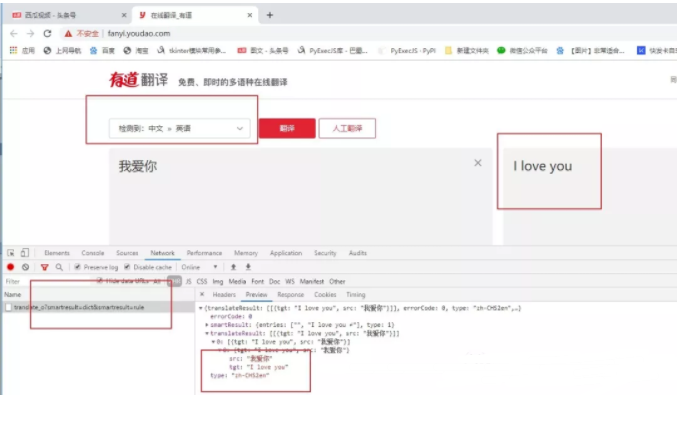
Task: Open the language pair dropdown 中文 » 英语
Action: tap(180, 128)
